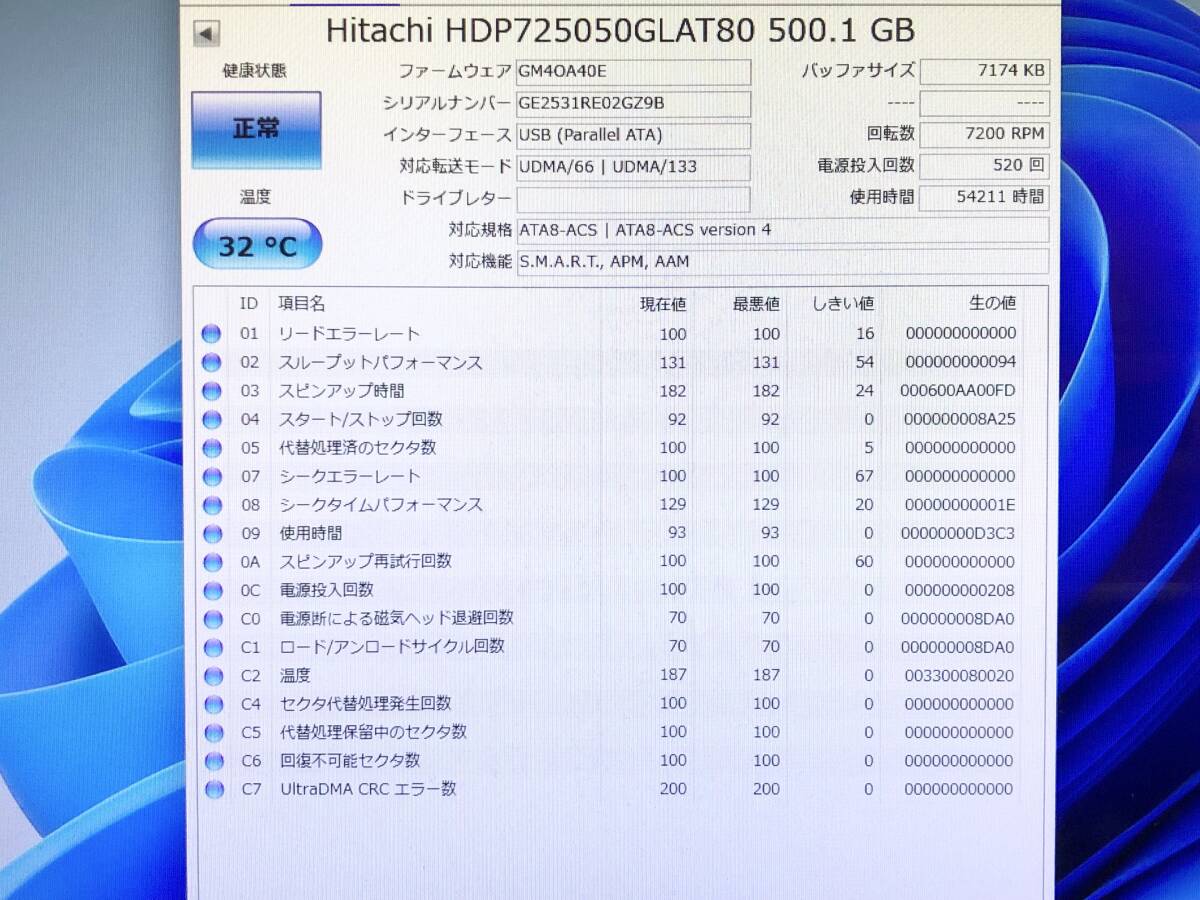Image resolution: width=1200 pixels, height=900 pixels.
Task: Click the 対応規格 field ATA8-ACS
Action: (783, 230)
